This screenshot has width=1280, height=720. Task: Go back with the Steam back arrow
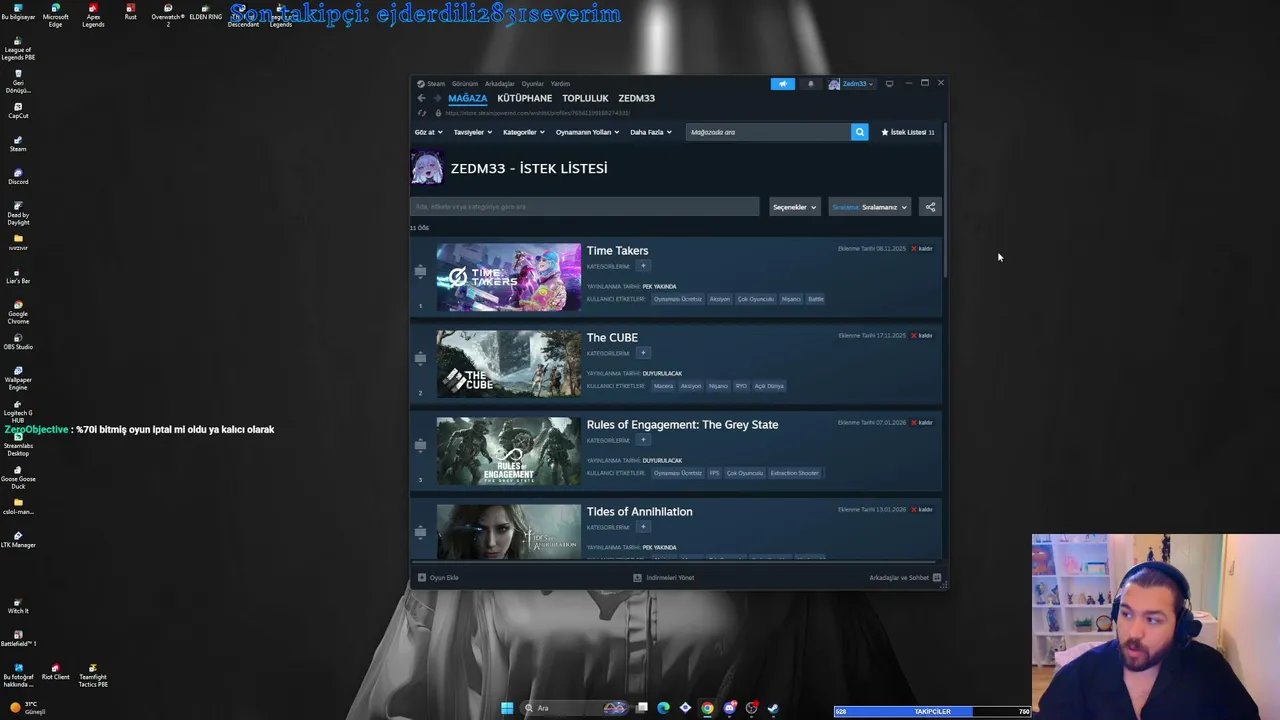pyautogui.click(x=421, y=98)
